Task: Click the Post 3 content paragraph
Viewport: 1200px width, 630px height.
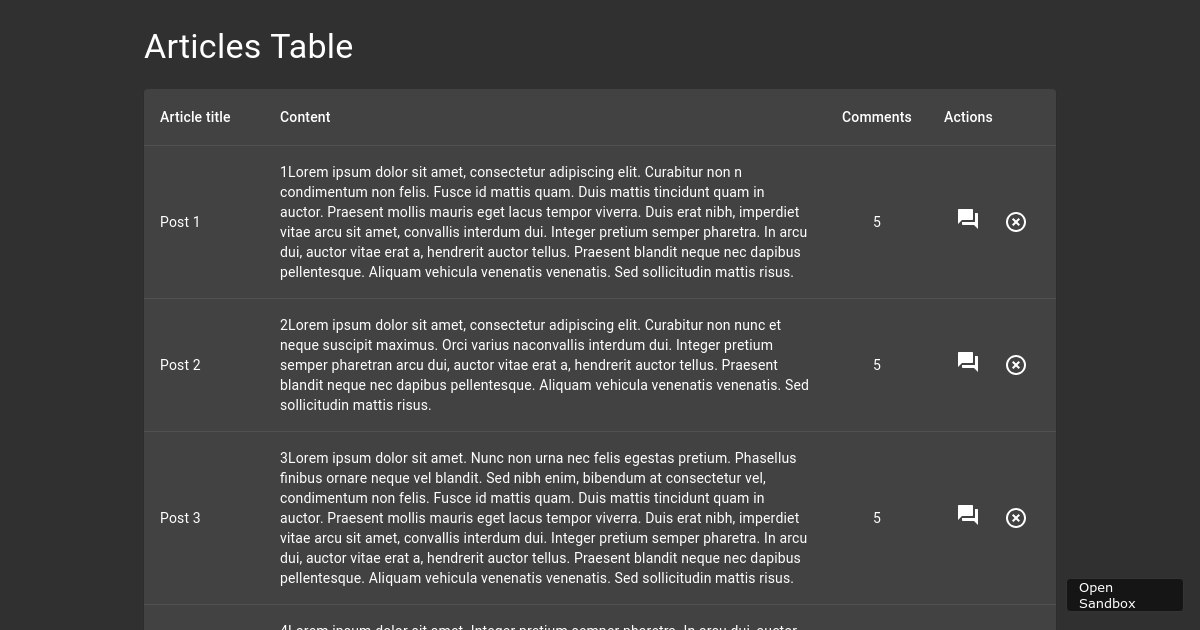Action: click(x=544, y=518)
